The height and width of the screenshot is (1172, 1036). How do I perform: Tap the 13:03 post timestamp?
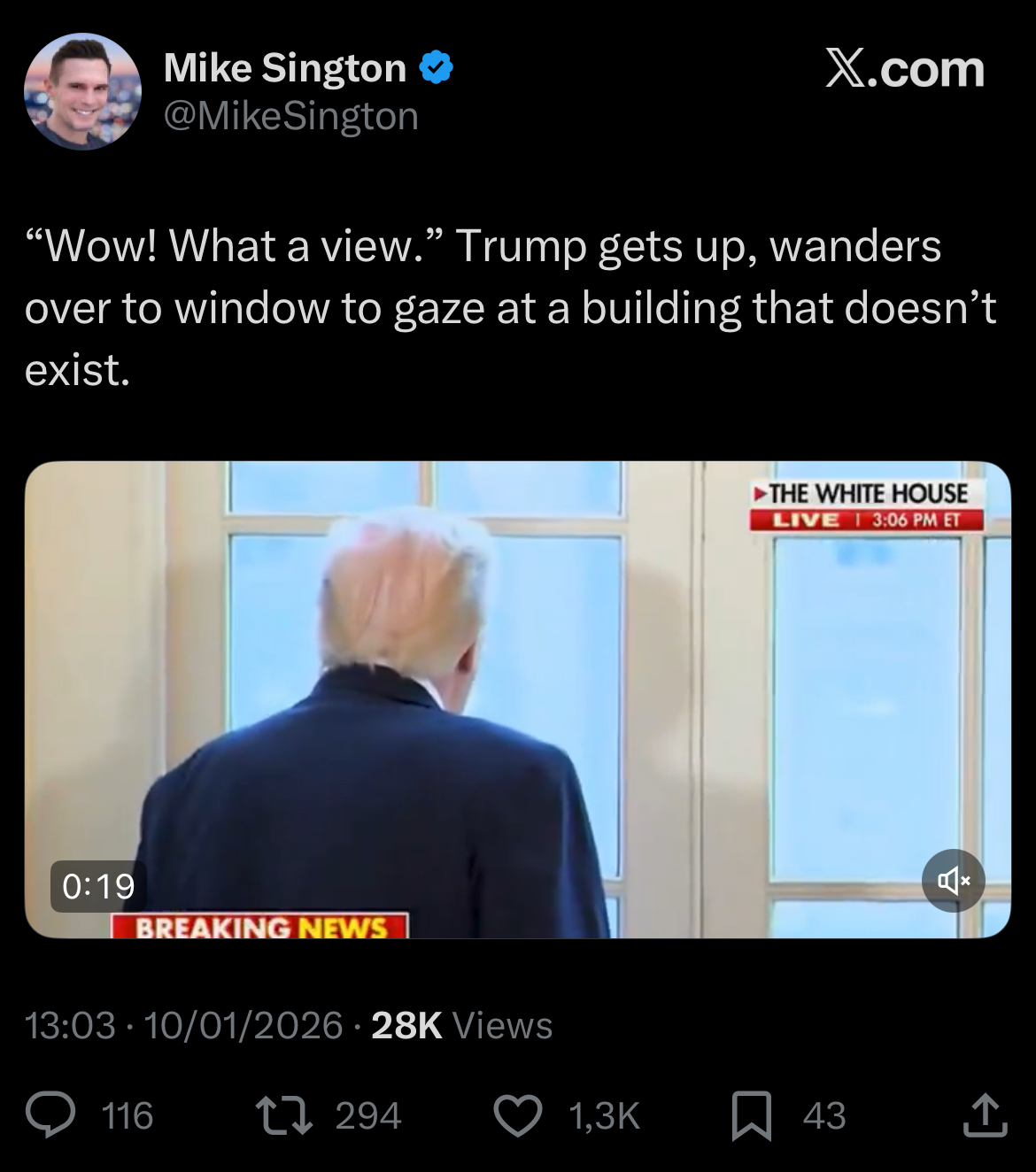click(70, 1025)
